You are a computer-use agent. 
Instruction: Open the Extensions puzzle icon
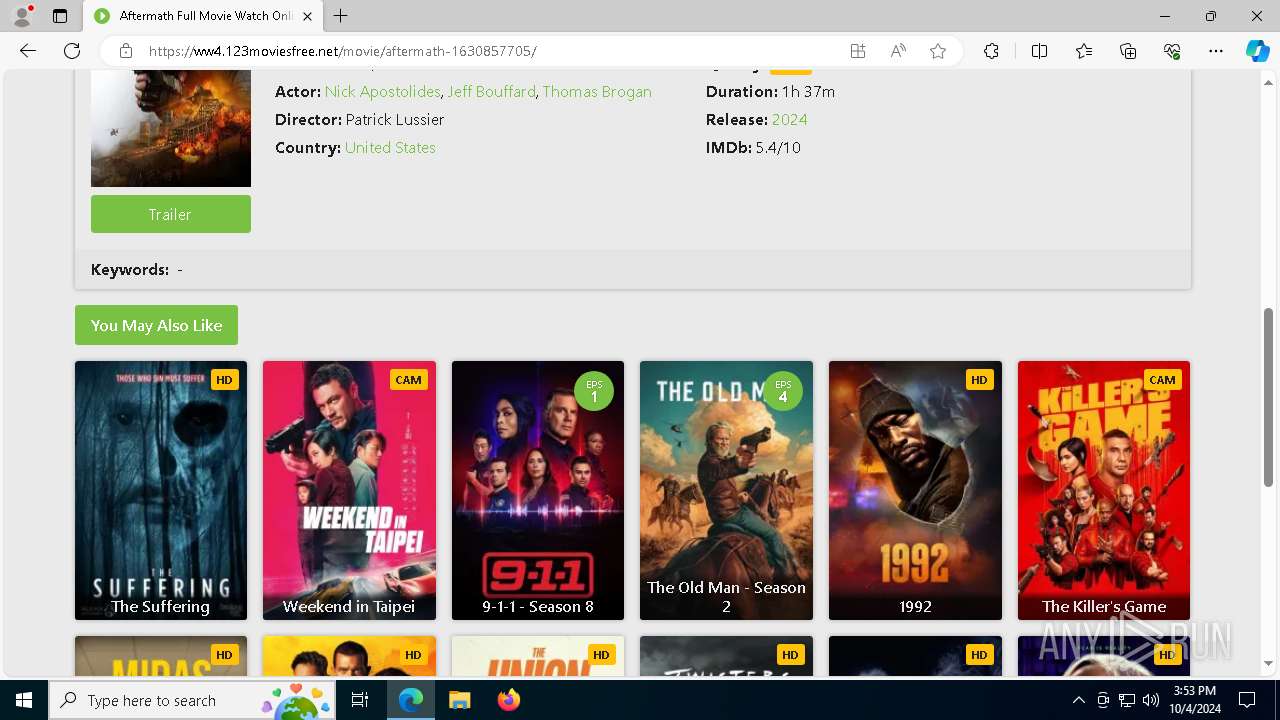991,51
